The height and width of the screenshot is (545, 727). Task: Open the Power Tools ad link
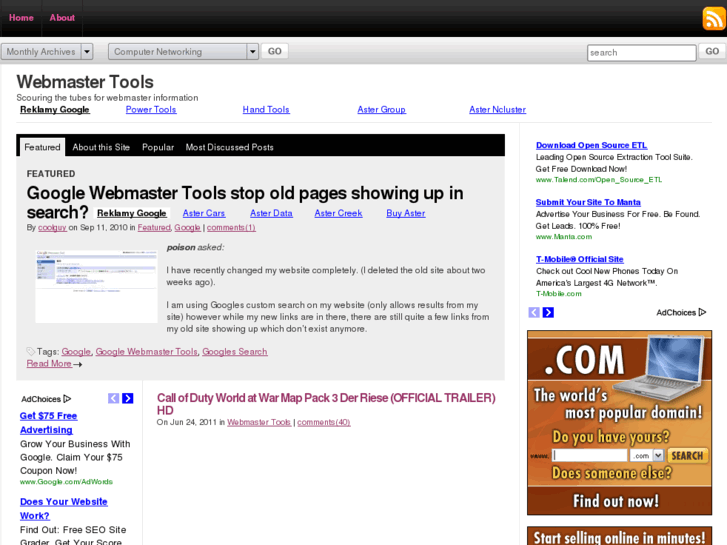(151, 109)
